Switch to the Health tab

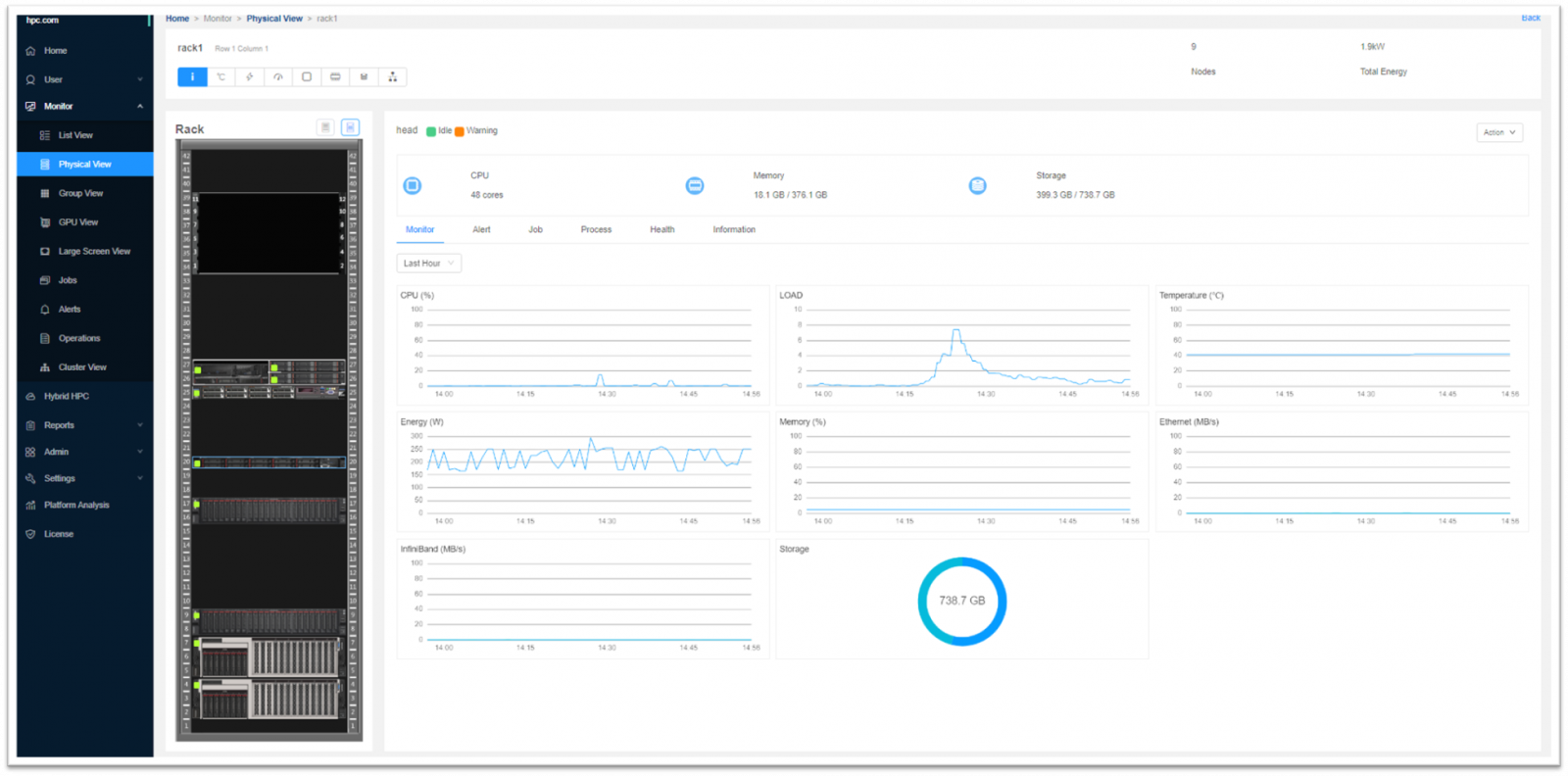(x=661, y=230)
